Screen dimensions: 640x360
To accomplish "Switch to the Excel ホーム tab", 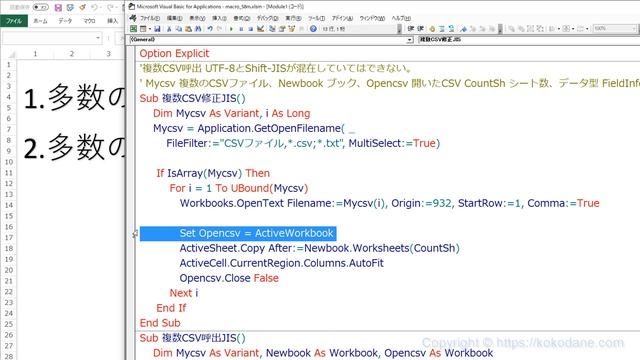I will pos(40,21).
